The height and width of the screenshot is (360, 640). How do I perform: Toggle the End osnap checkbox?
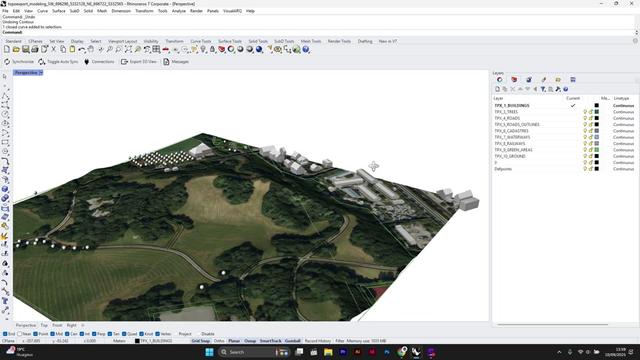click(5, 334)
